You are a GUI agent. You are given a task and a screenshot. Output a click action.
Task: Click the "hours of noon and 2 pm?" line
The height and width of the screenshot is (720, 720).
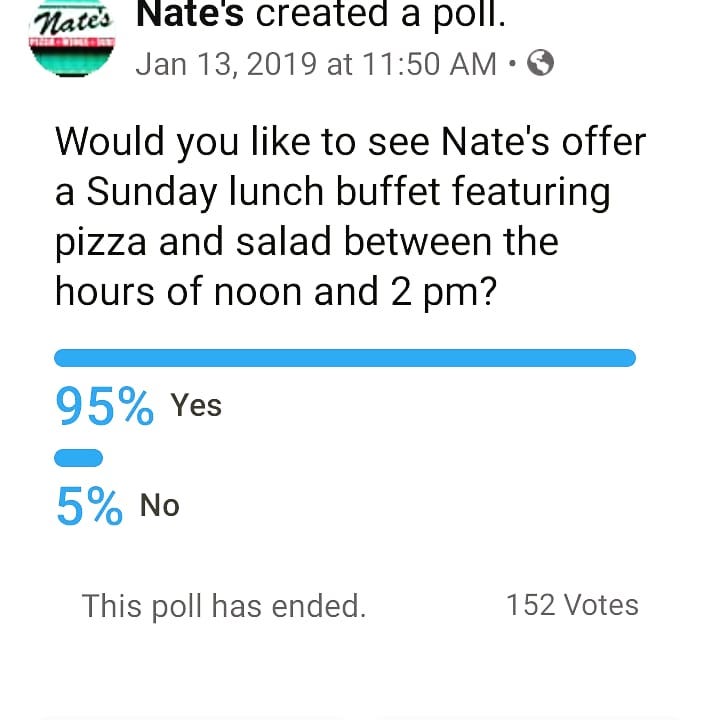(276, 290)
